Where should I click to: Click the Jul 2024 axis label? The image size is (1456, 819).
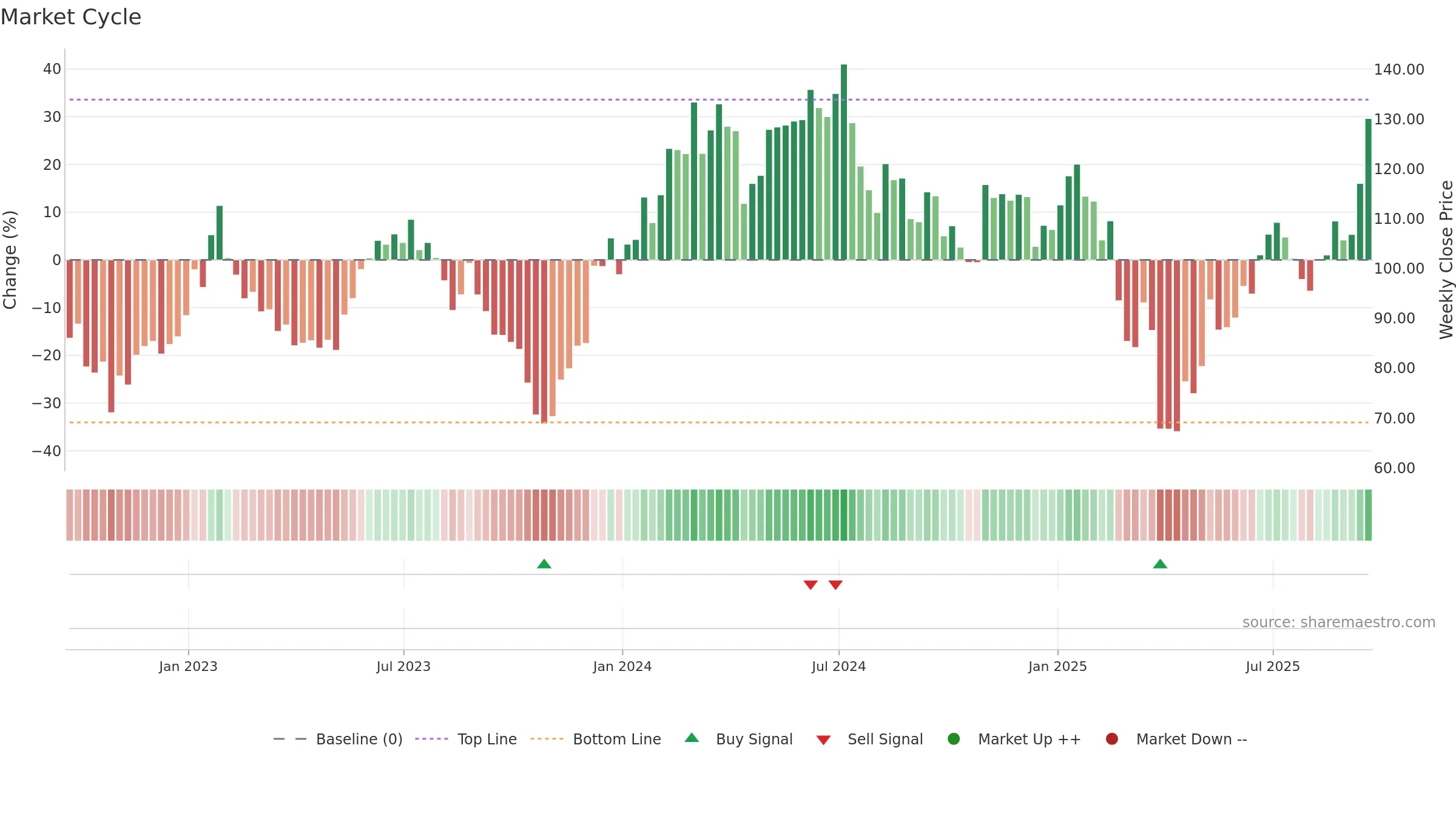click(839, 666)
